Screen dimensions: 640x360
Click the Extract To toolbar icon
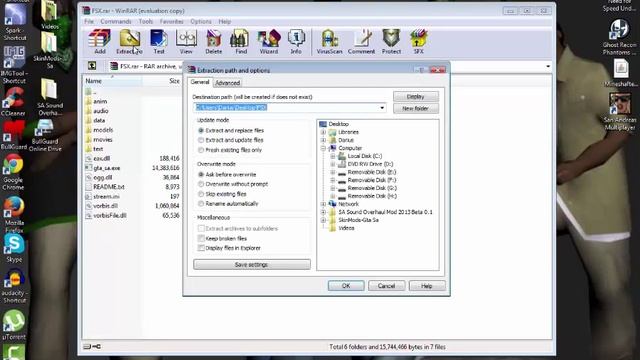click(129, 42)
